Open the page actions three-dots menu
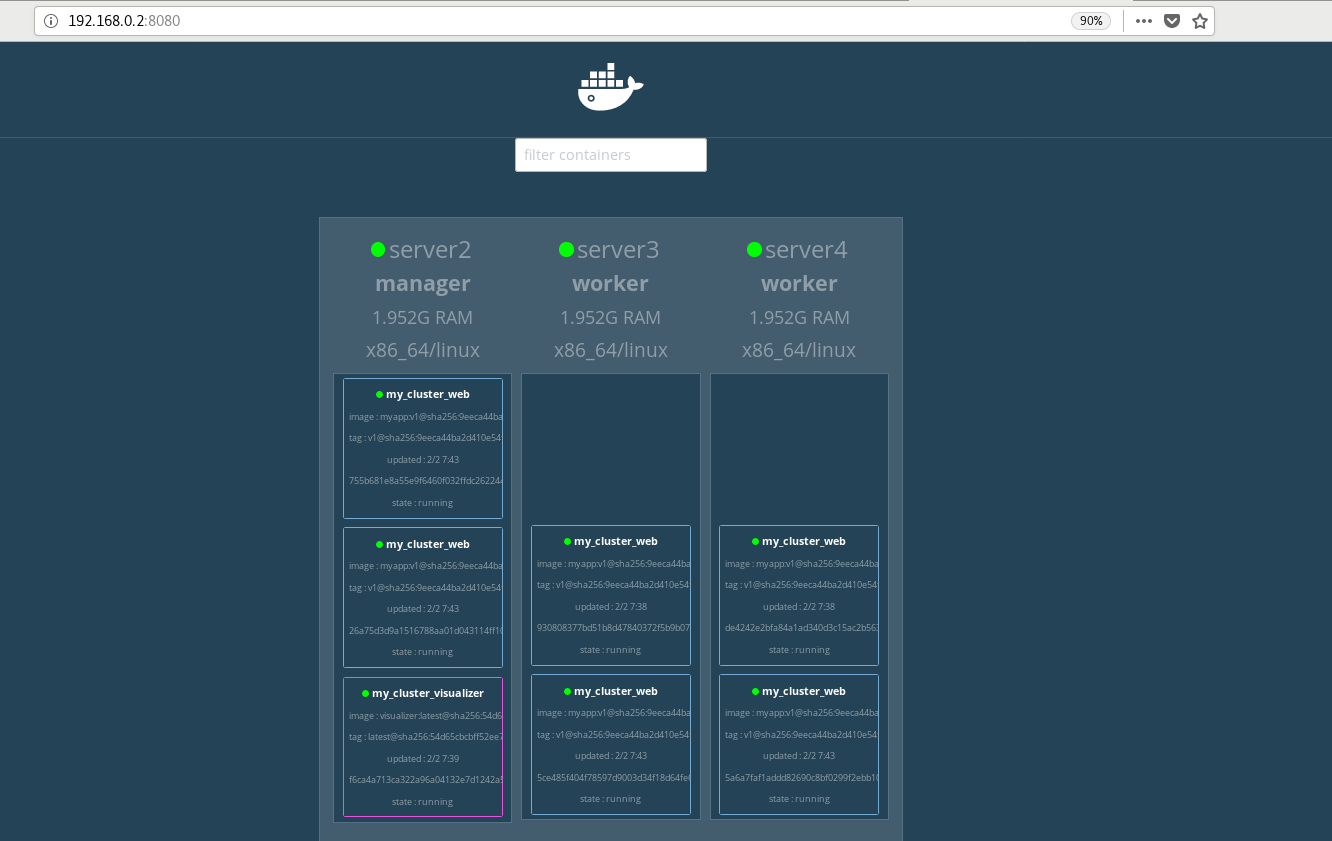Screen dimensions: 1332x841 click(x=1144, y=21)
